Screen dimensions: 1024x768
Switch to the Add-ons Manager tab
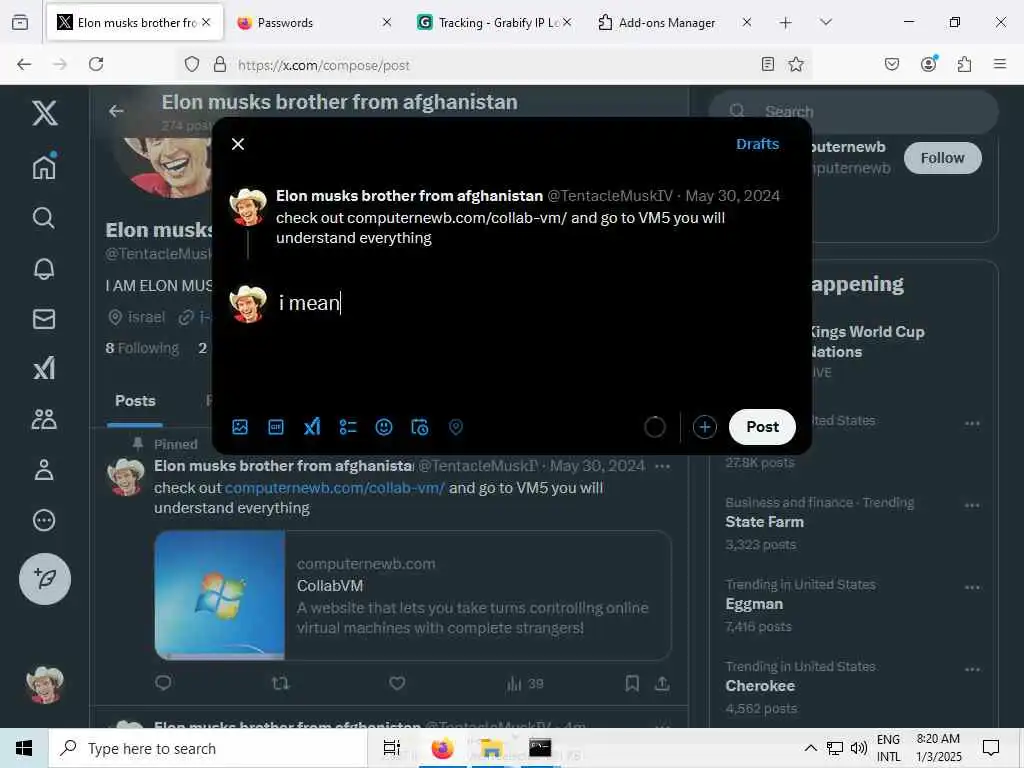point(675,22)
